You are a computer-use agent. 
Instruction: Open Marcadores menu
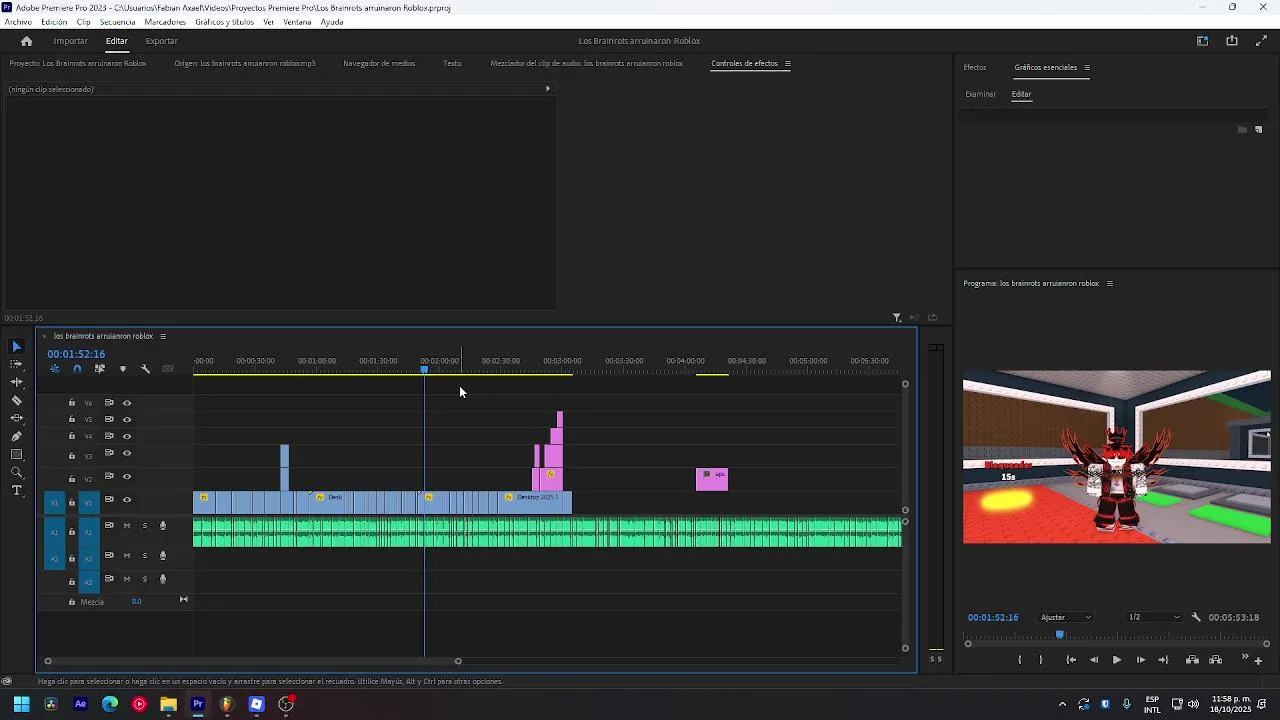tap(165, 22)
